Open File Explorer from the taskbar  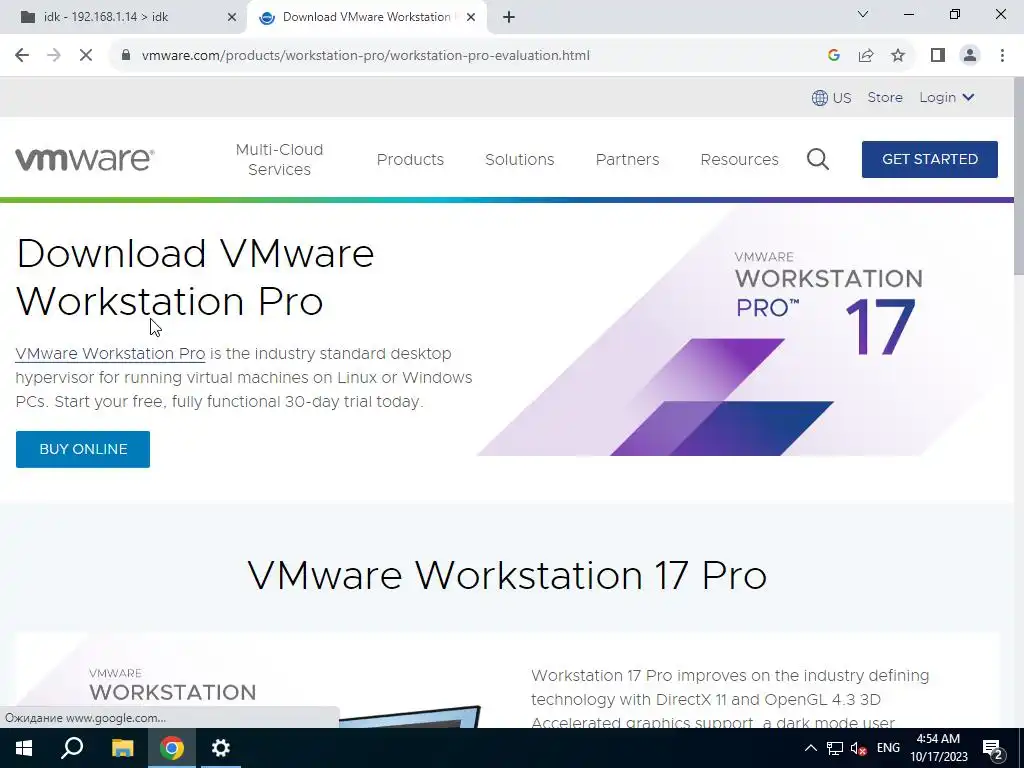pyautogui.click(x=122, y=748)
